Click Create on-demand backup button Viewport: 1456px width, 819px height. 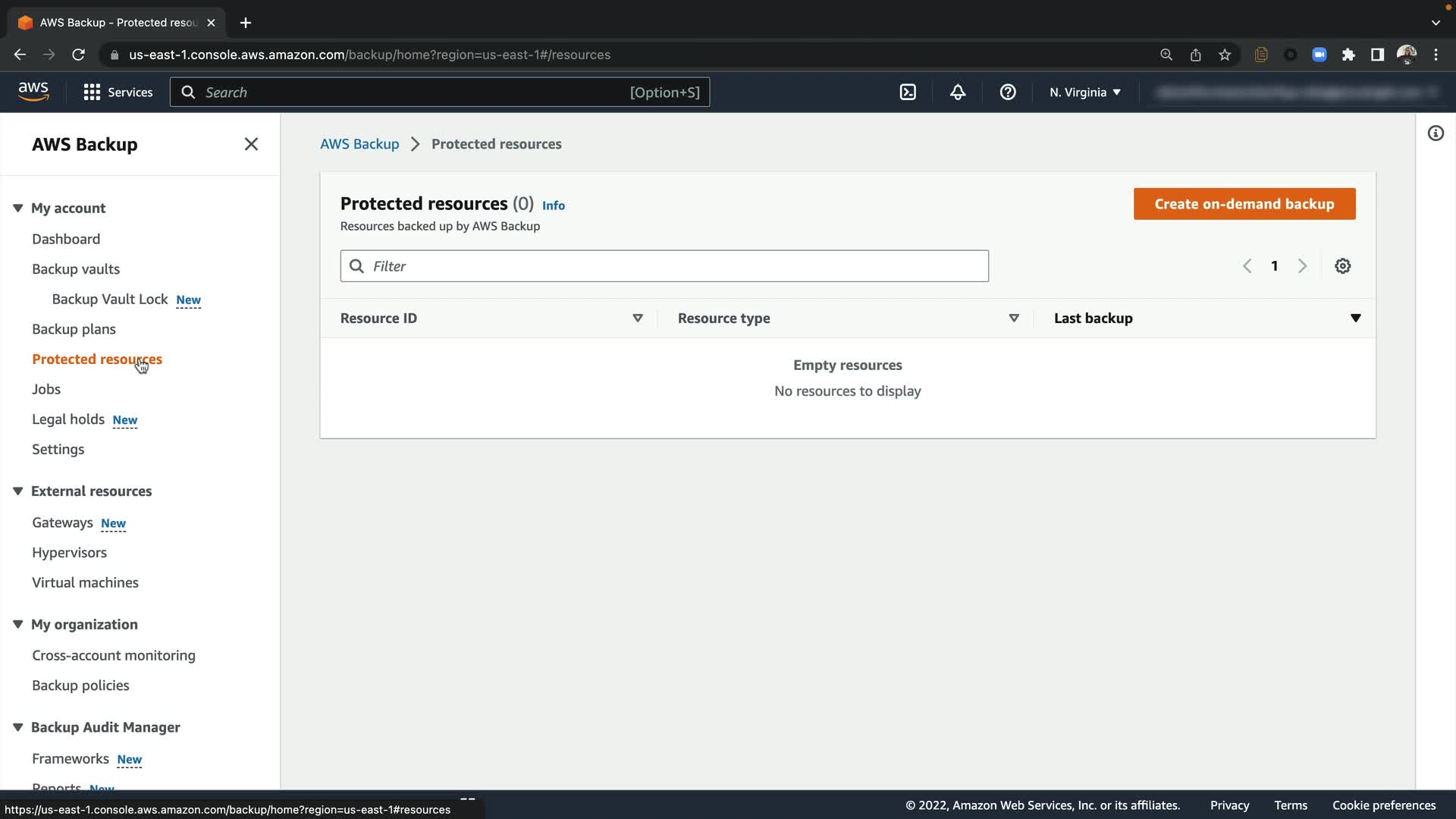click(x=1244, y=204)
